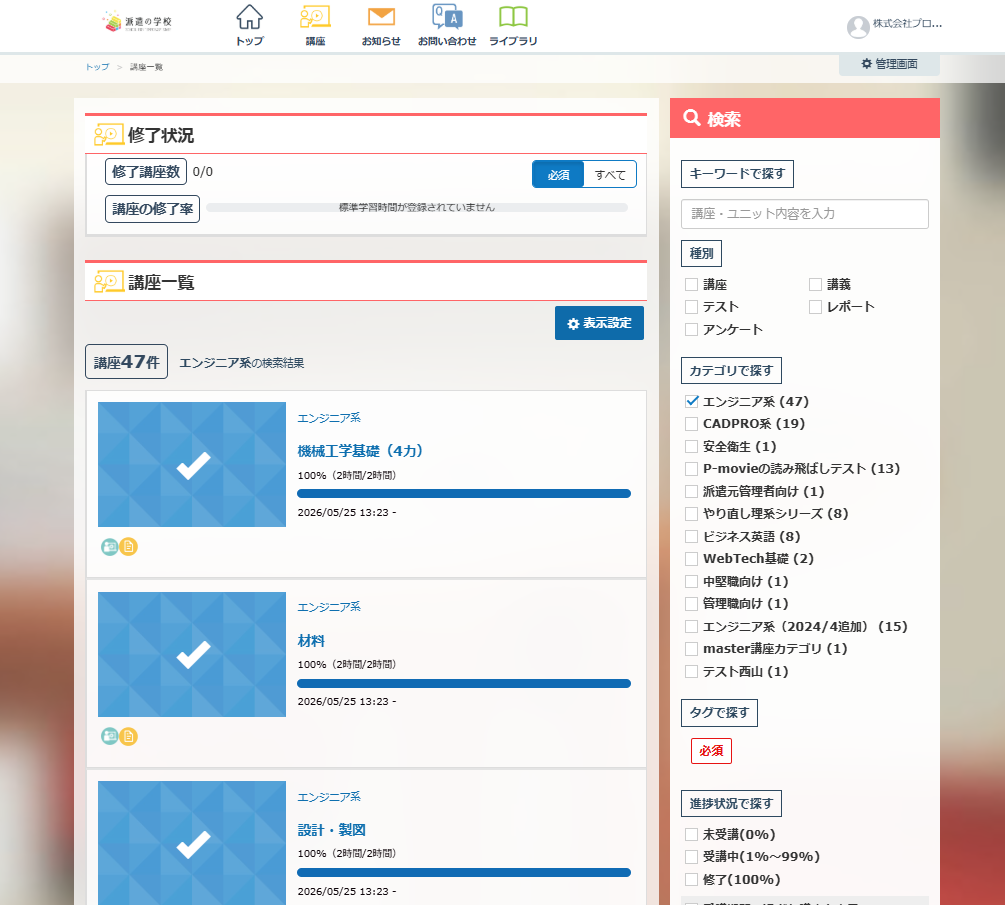Click the 派遣の学校 site logo
The height and width of the screenshot is (905, 1005).
pos(137,22)
